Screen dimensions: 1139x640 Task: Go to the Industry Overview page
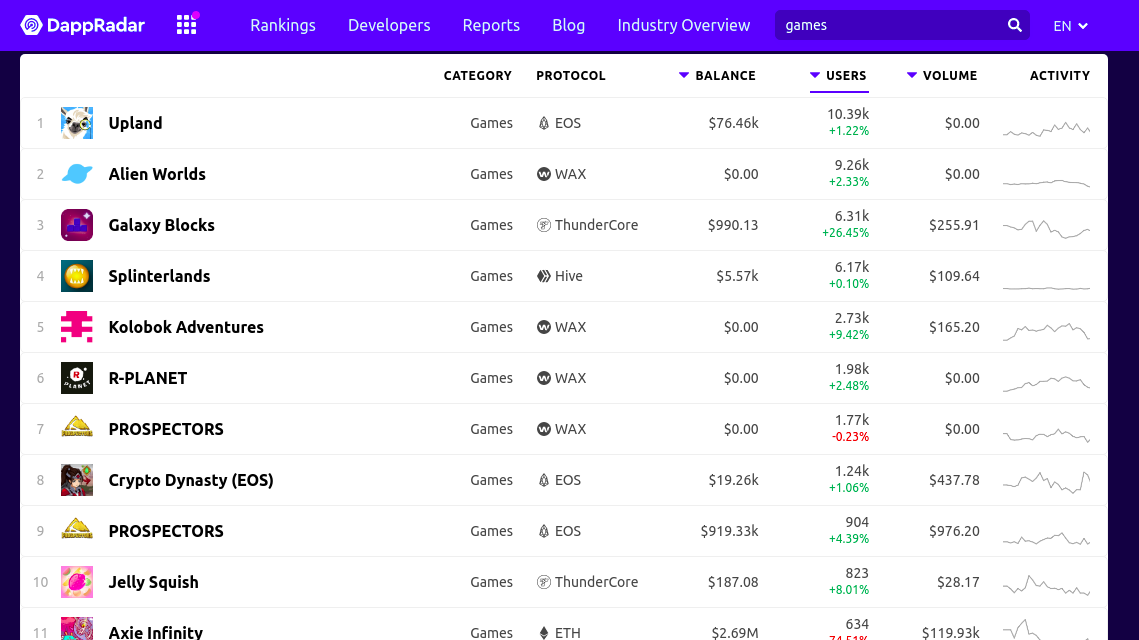(x=684, y=25)
